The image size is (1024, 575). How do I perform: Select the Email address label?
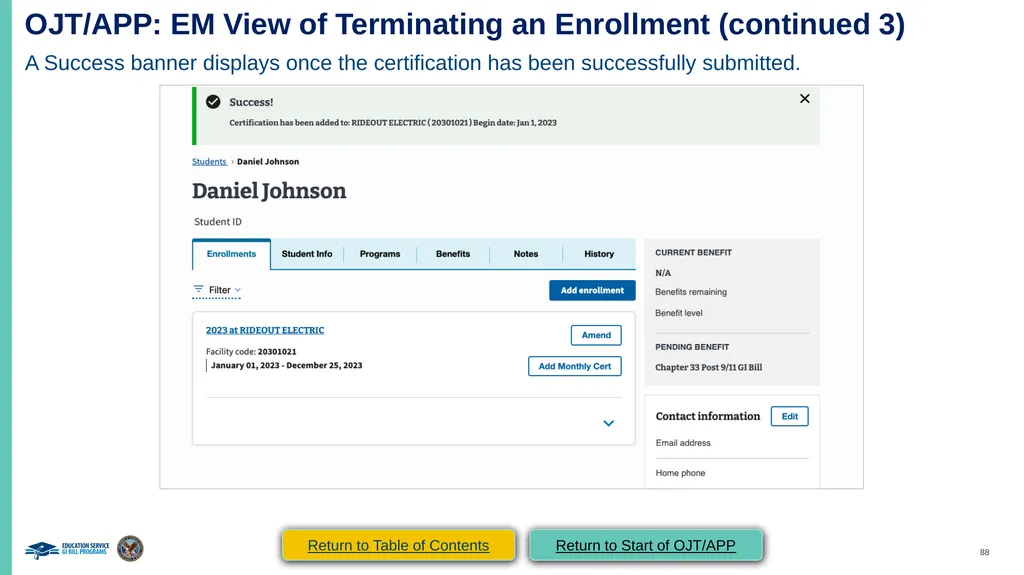pos(683,443)
